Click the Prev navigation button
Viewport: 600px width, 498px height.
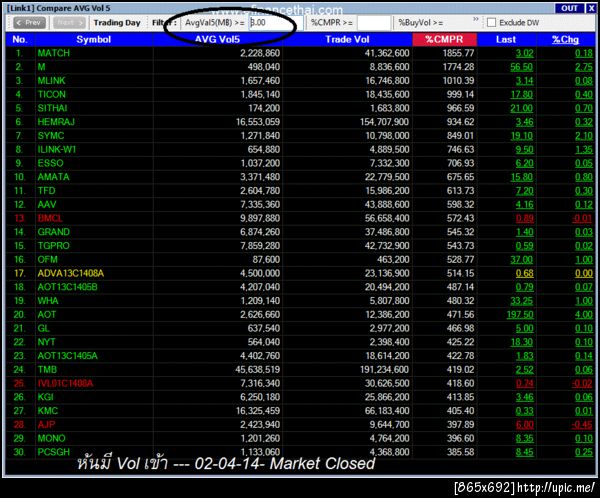29,23
